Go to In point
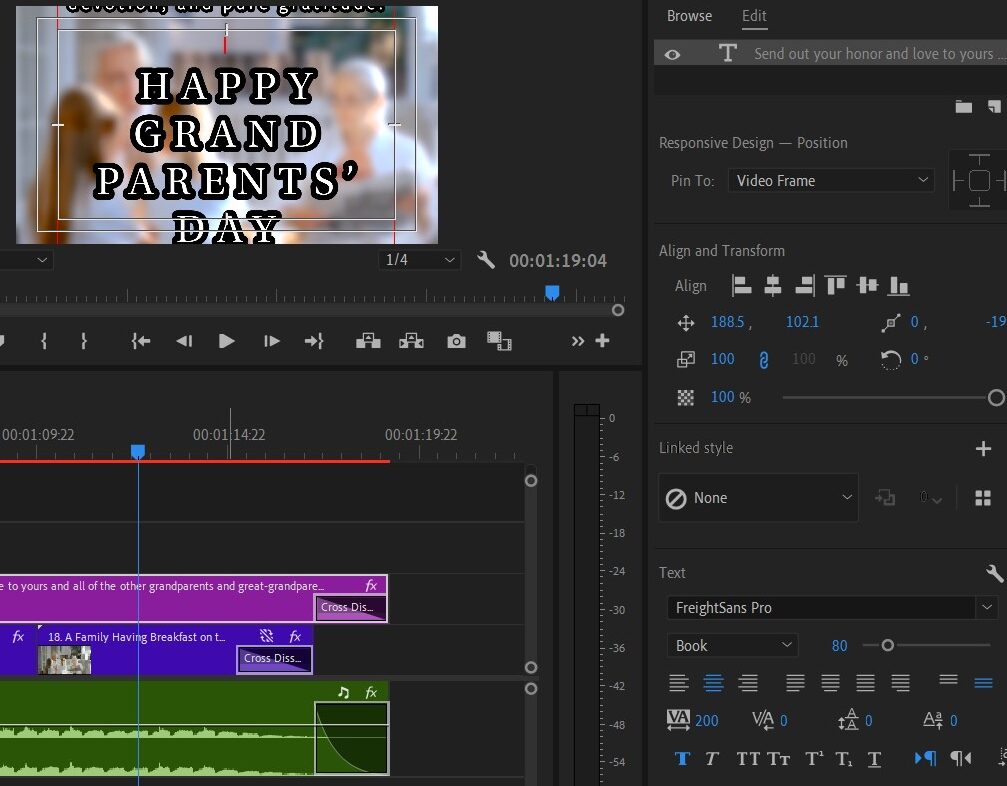Screen dimensions: 1007x786 coord(141,341)
